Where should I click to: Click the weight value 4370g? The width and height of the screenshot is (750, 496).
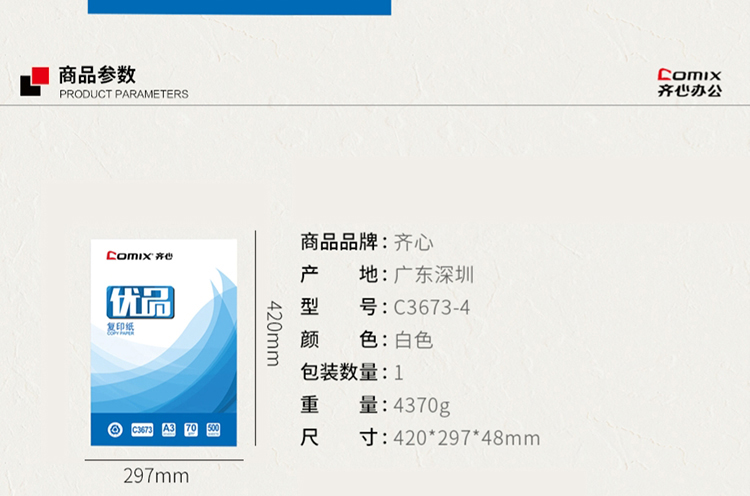(x=422, y=405)
